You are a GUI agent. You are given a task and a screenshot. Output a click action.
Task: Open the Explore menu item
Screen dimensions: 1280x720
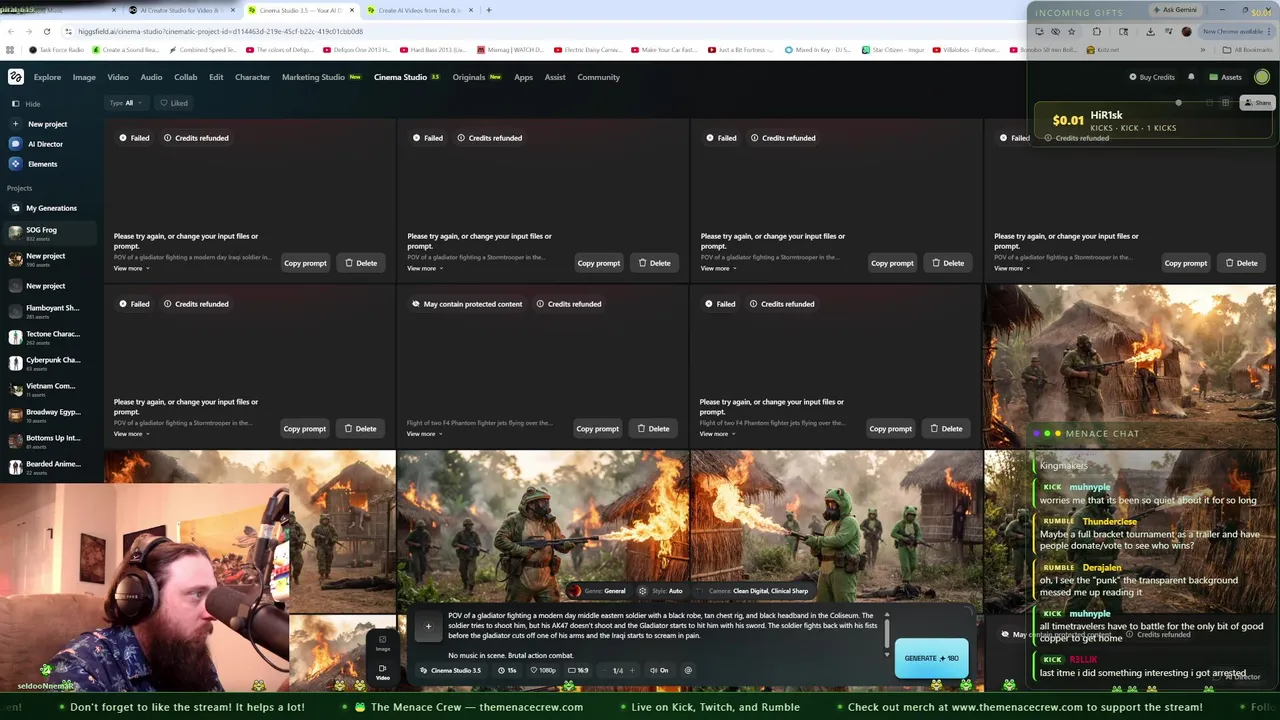tap(47, 77)
